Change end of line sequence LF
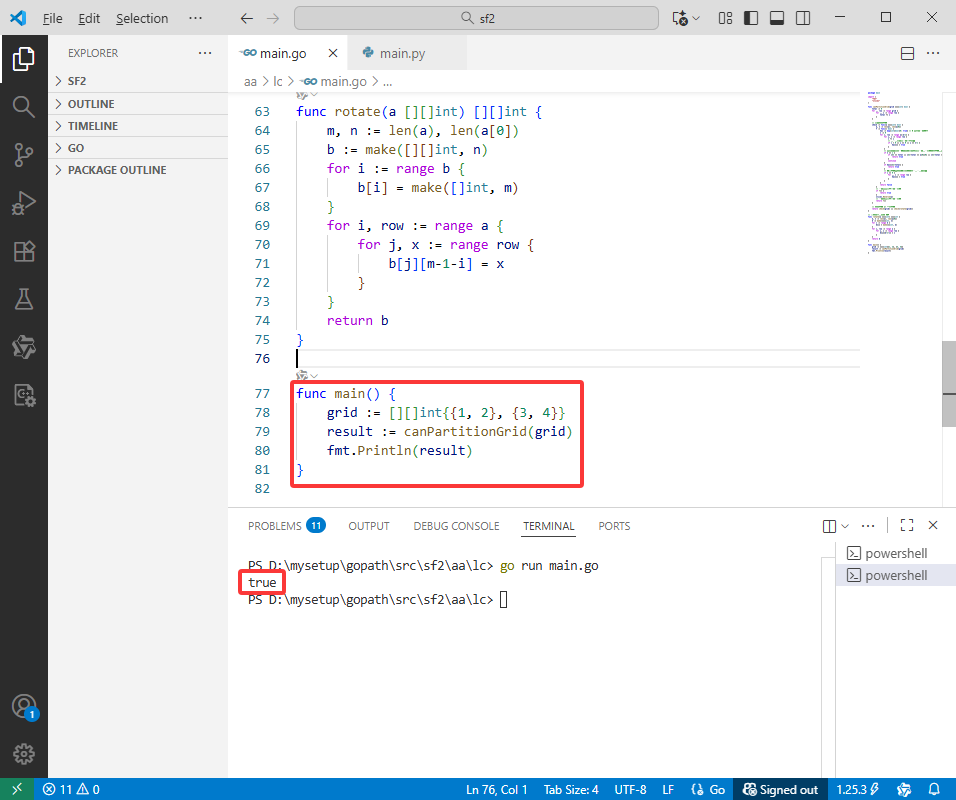 click(668, 790)
